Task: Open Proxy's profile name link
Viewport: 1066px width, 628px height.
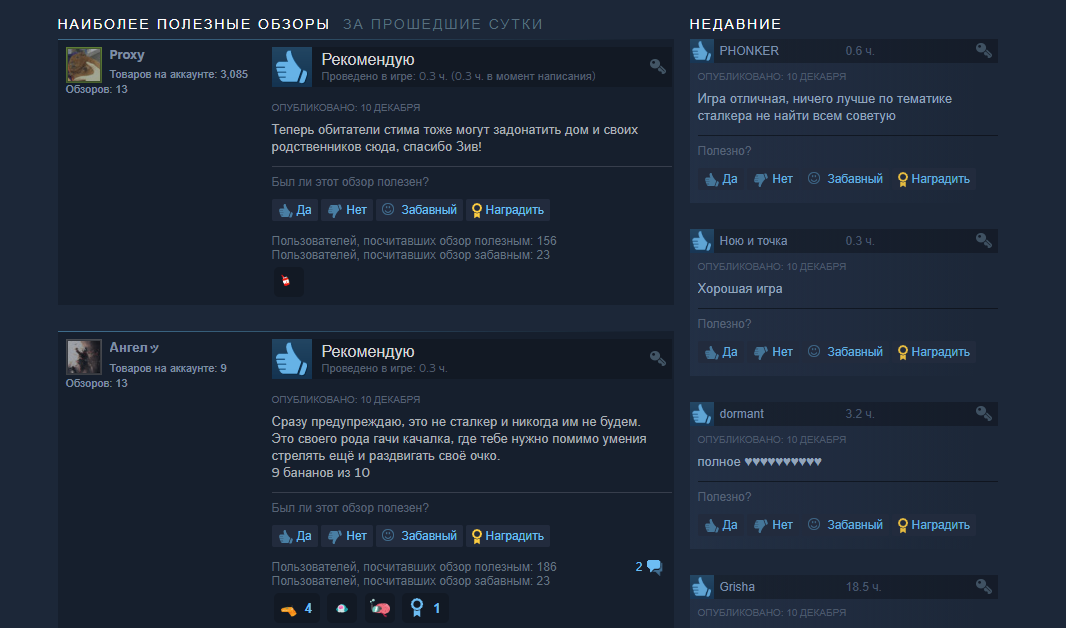Action: pos(126,55)
